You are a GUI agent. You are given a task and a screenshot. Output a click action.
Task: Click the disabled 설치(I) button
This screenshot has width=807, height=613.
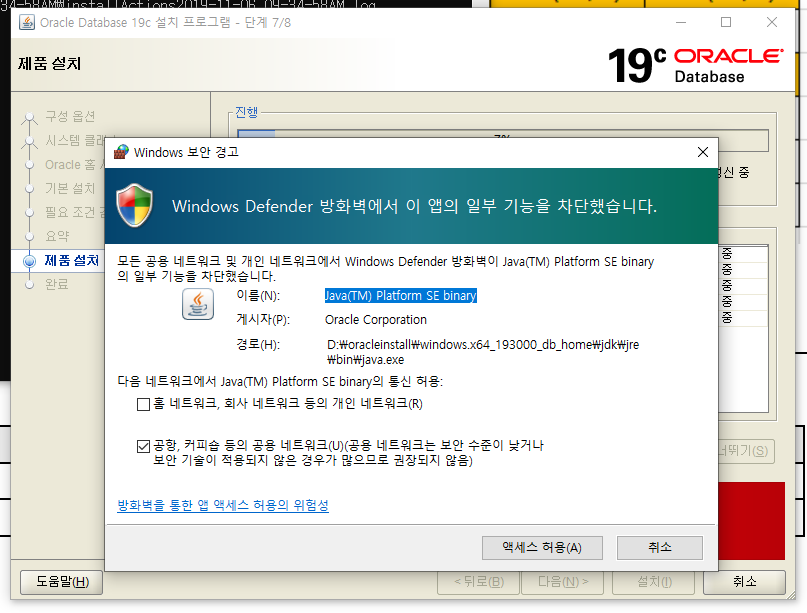pyautogui.click(x=654, y=582)
